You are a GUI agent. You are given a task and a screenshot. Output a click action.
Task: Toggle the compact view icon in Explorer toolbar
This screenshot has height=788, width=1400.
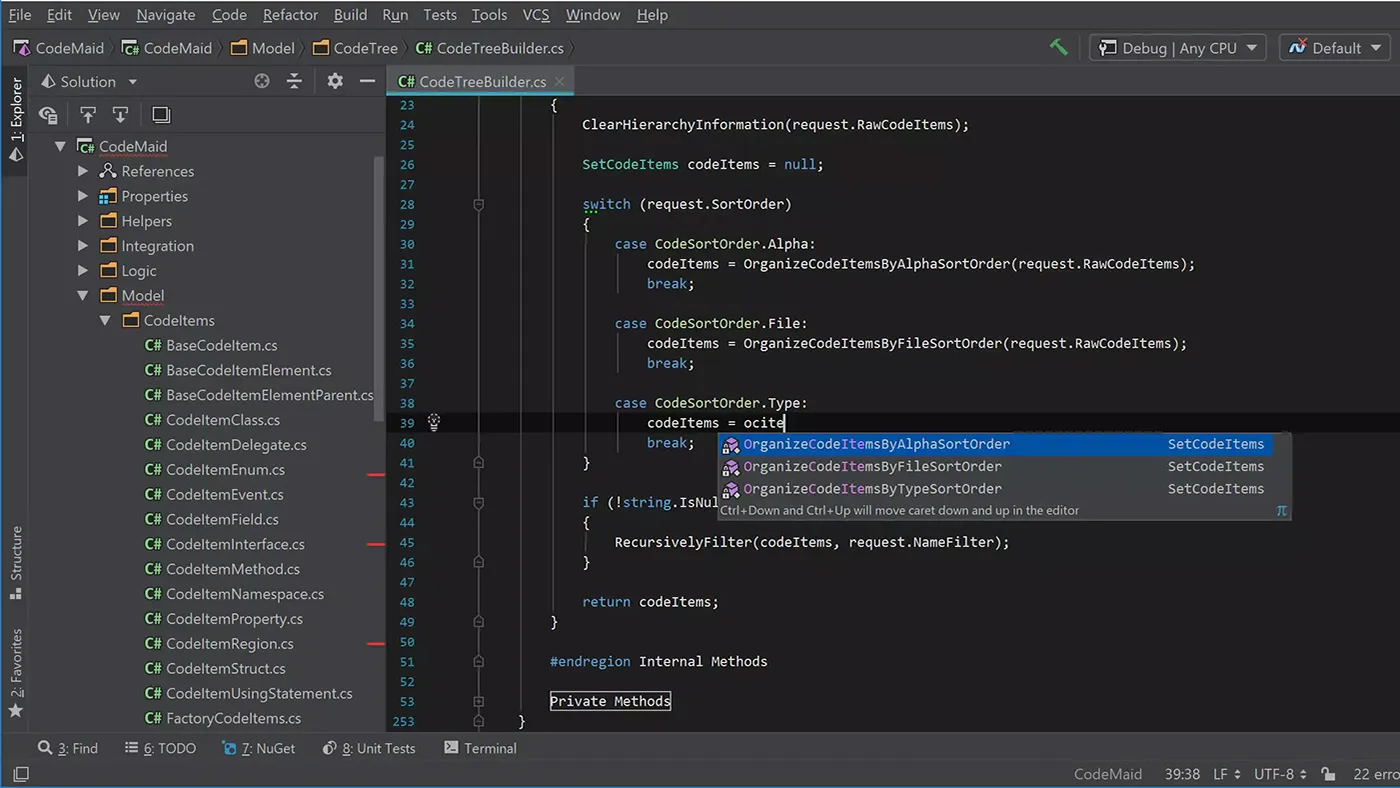[x=160, y=114]
